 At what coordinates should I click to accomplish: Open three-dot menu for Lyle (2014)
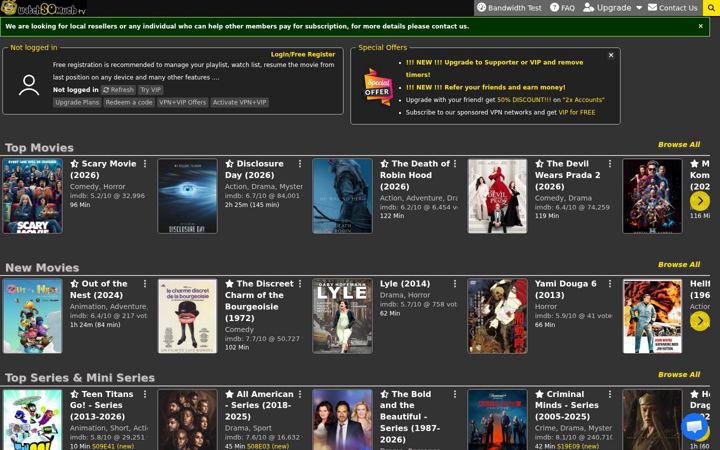455,284
